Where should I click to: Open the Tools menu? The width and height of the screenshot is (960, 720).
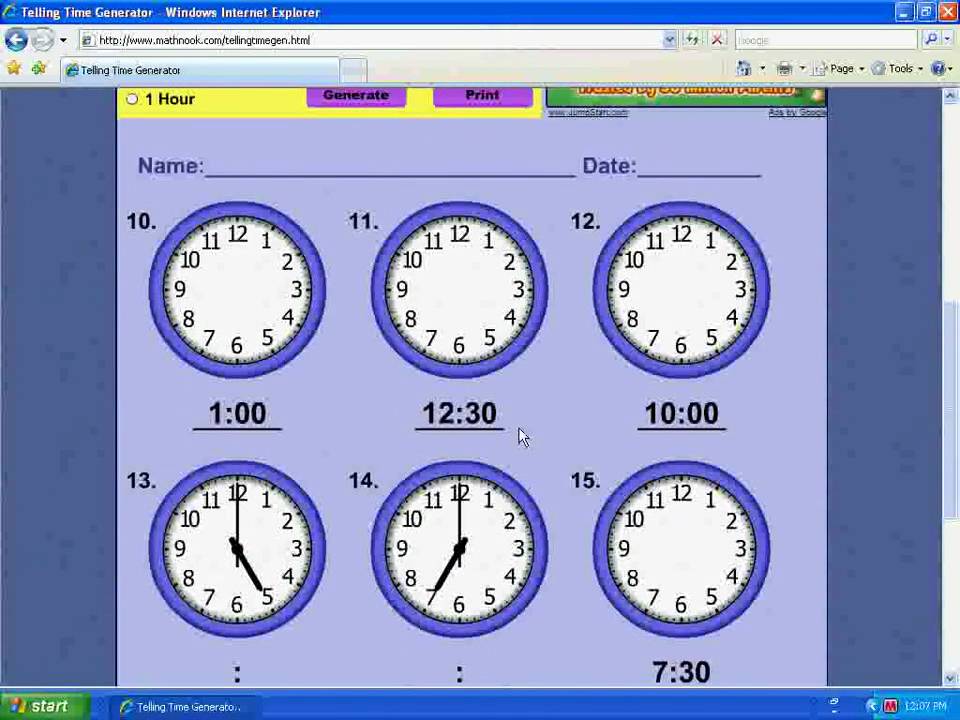click(x=897, y=69)
